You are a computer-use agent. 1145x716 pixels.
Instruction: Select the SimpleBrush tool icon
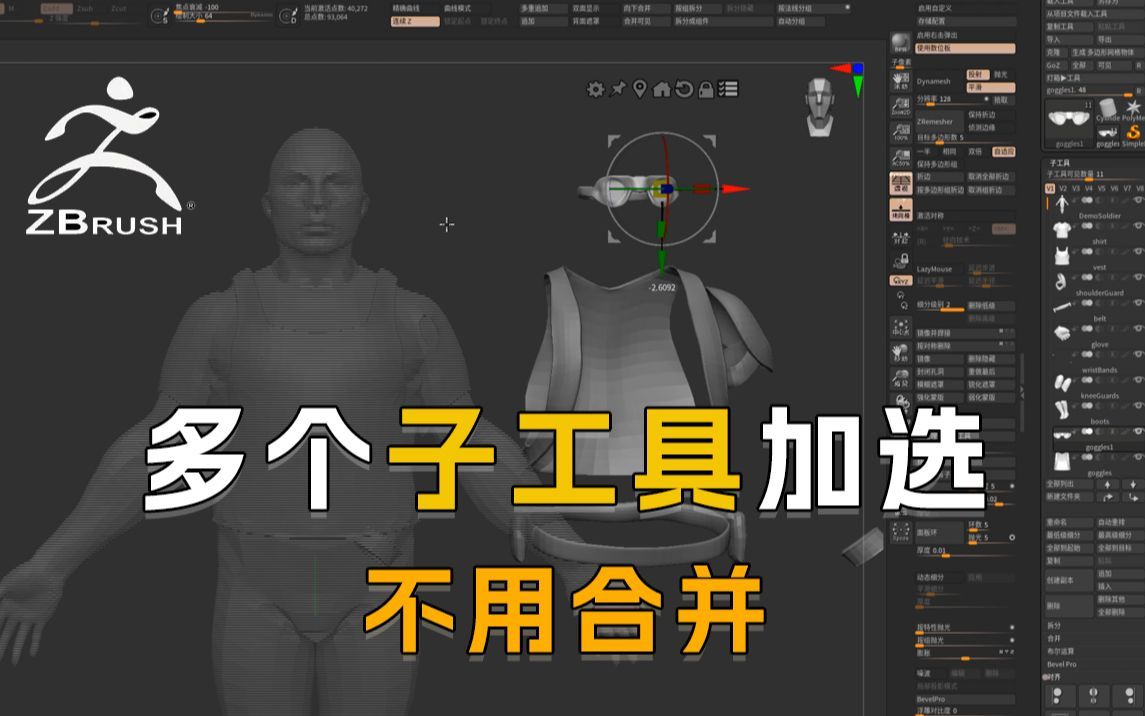[x=1131, y=133]
